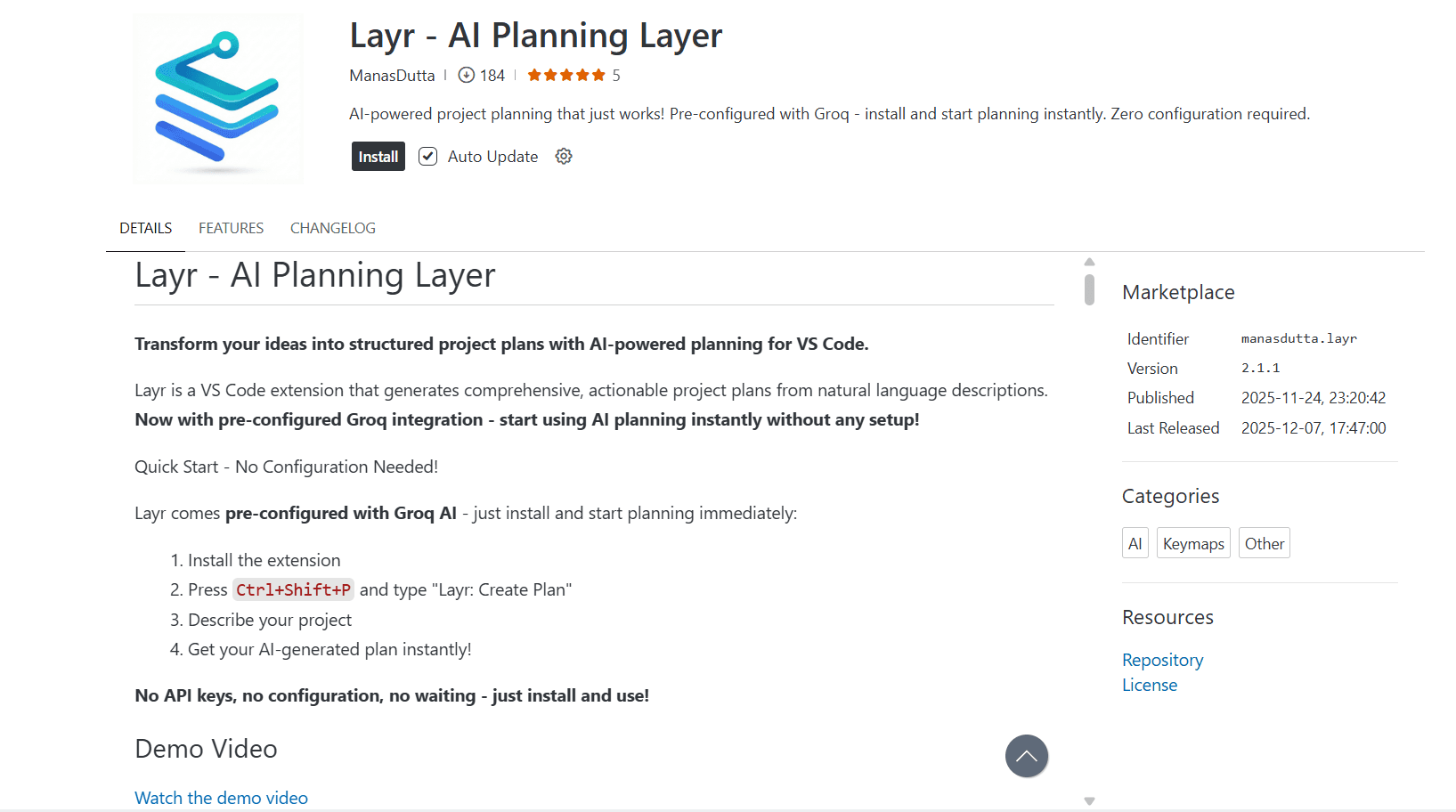This screenshot has width=1456, height=812.
Task: Open the CHANGELOG tab
Action: pyautogui.click(x=333, y=228)
